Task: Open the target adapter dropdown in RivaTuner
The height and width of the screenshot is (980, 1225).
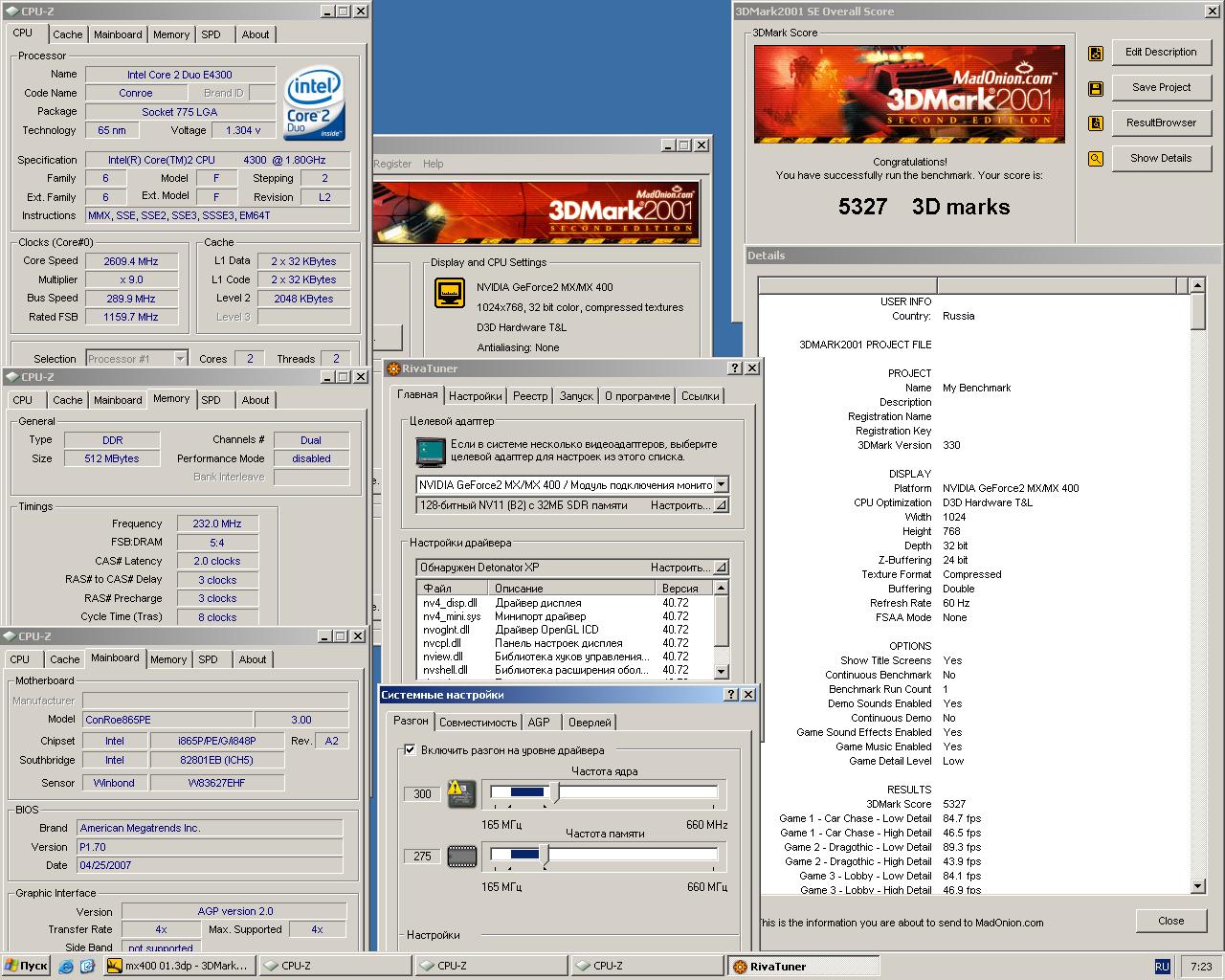Action: point(721,485)
